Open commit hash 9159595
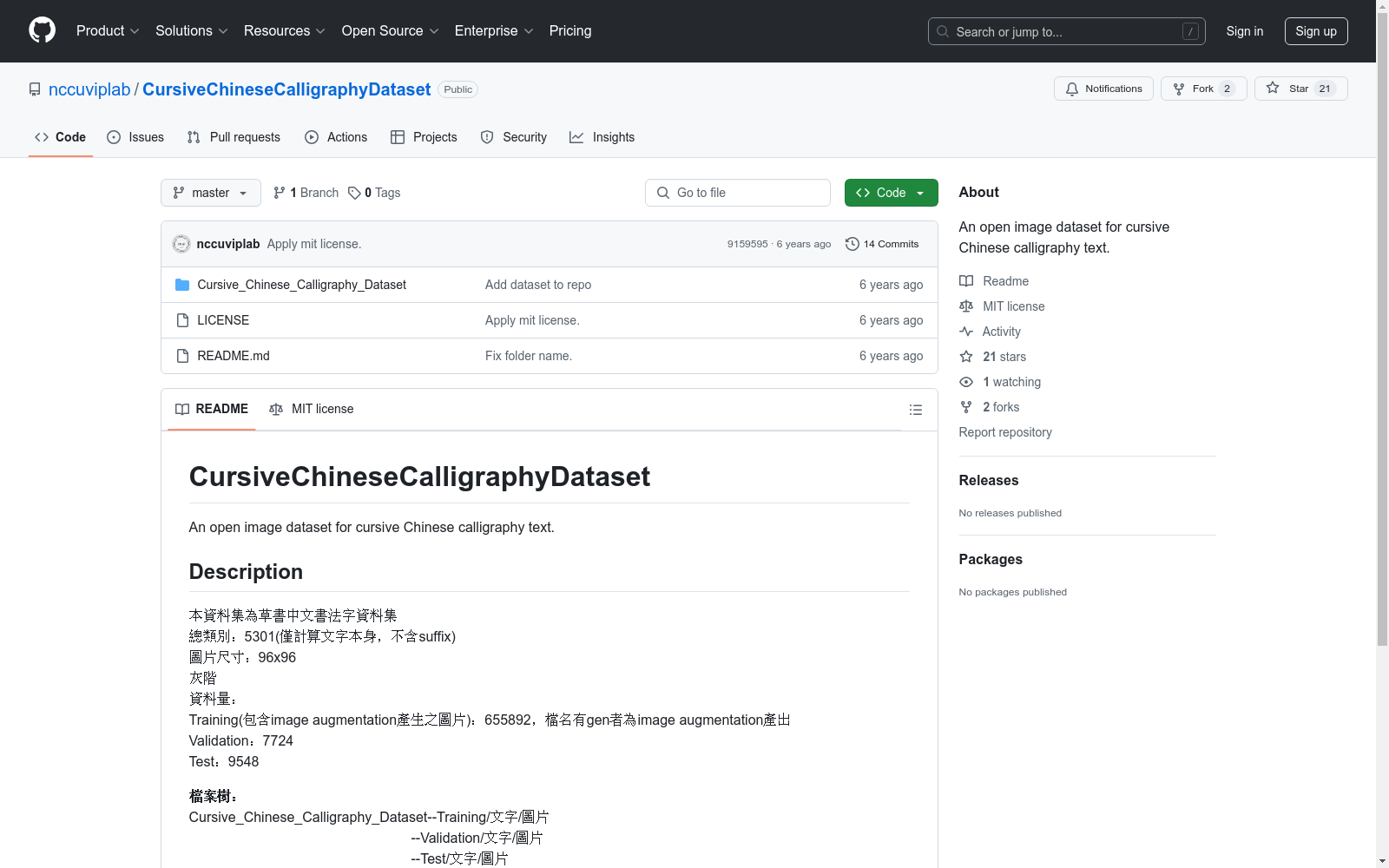 (747, 244)
